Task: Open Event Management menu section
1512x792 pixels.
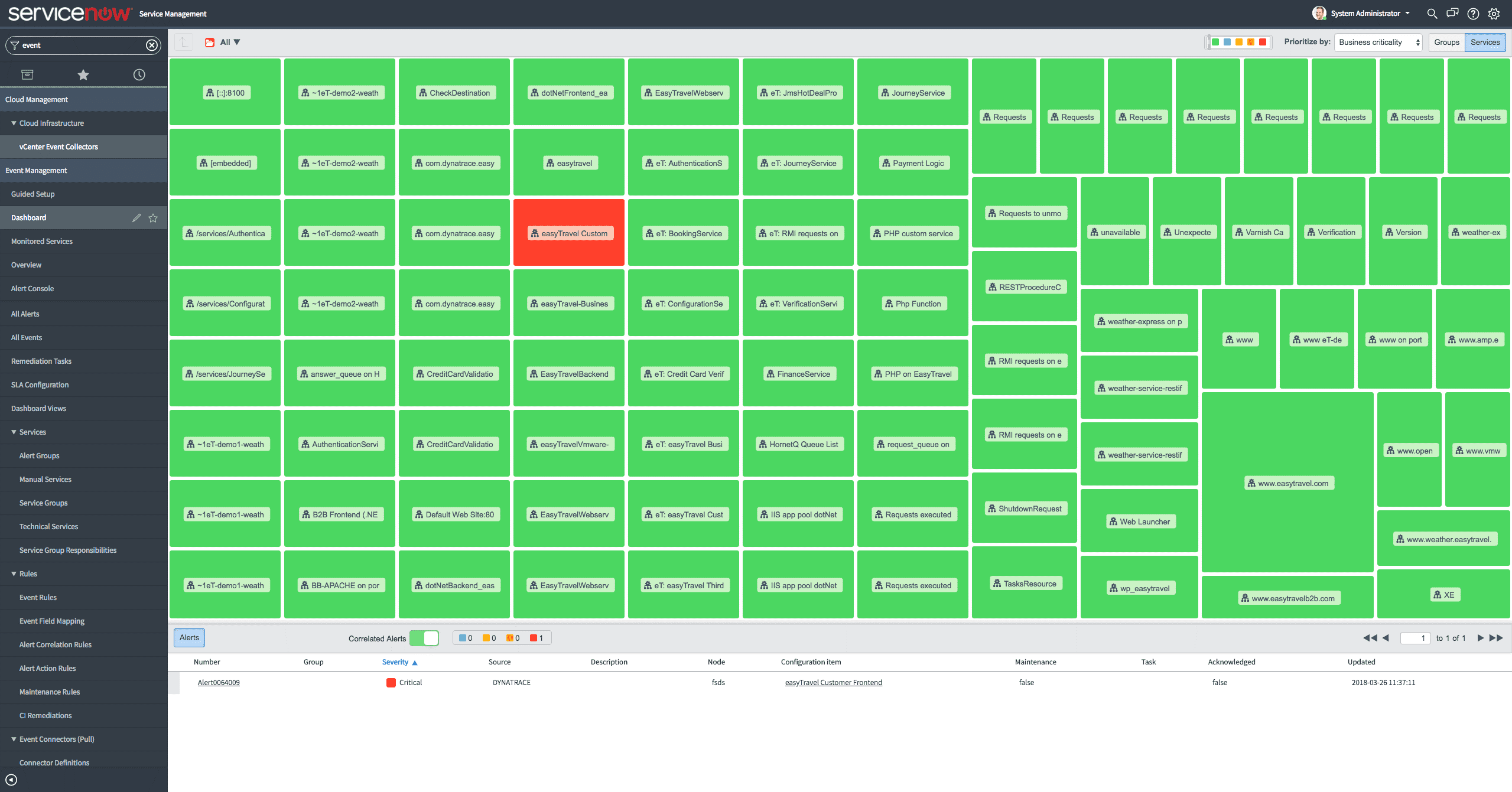Action: [37, 170]
